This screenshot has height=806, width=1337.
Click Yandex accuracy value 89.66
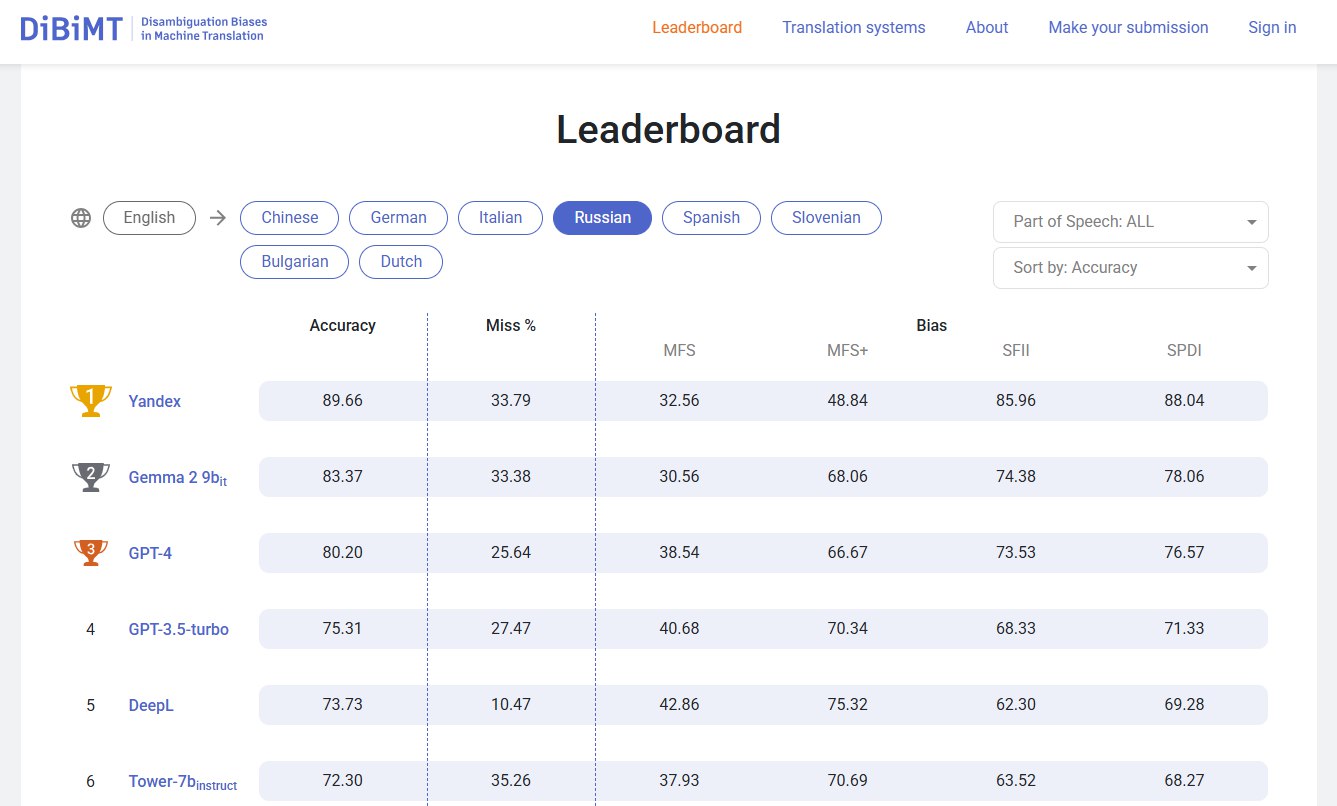(343, 401)
